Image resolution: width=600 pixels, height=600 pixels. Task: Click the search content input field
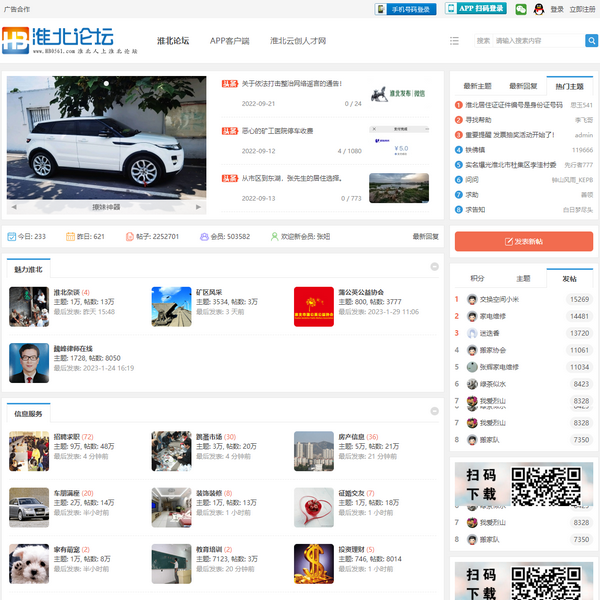click(535, 41)
